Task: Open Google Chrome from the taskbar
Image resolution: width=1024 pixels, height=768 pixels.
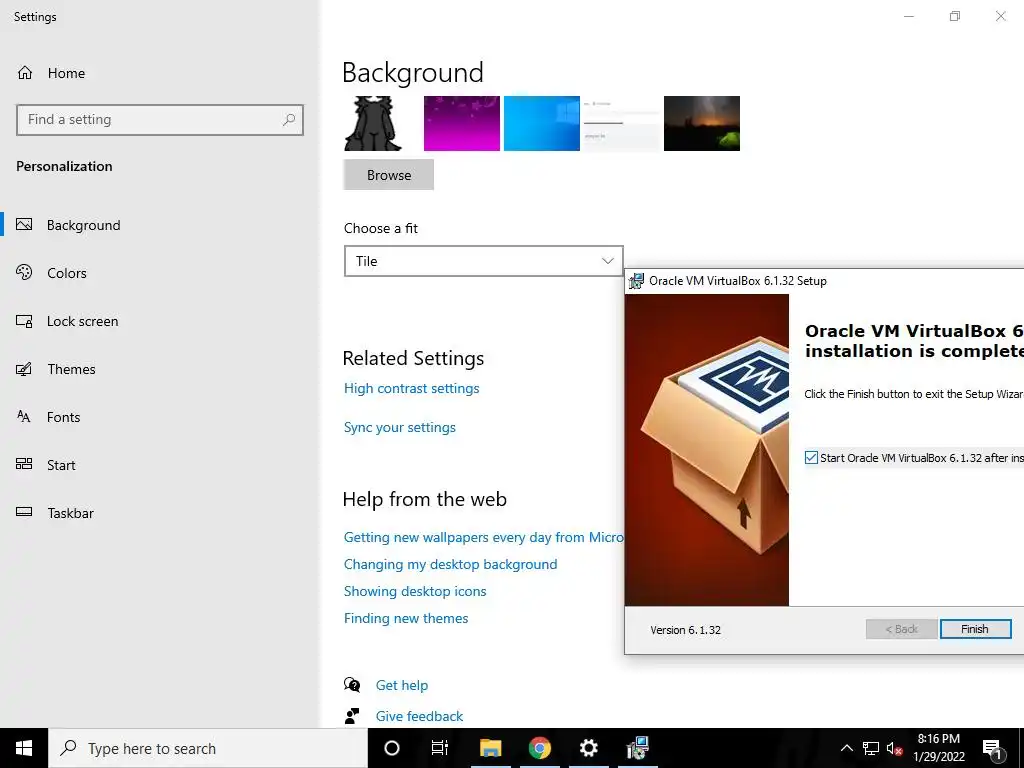Action: tap(539, 748)
